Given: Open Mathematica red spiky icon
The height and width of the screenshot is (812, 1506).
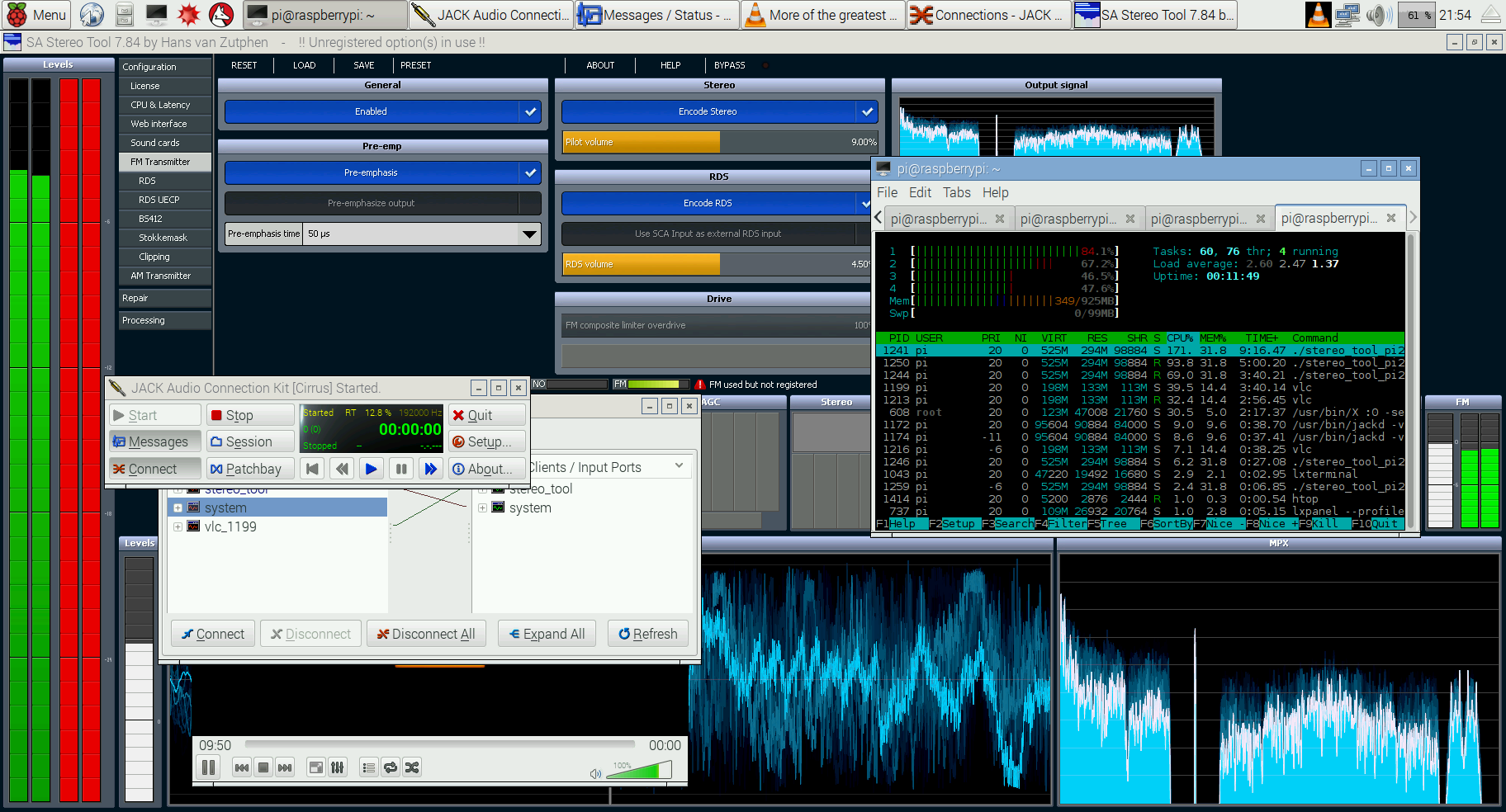Looking at the screenshot, I should tap(189, 15).
